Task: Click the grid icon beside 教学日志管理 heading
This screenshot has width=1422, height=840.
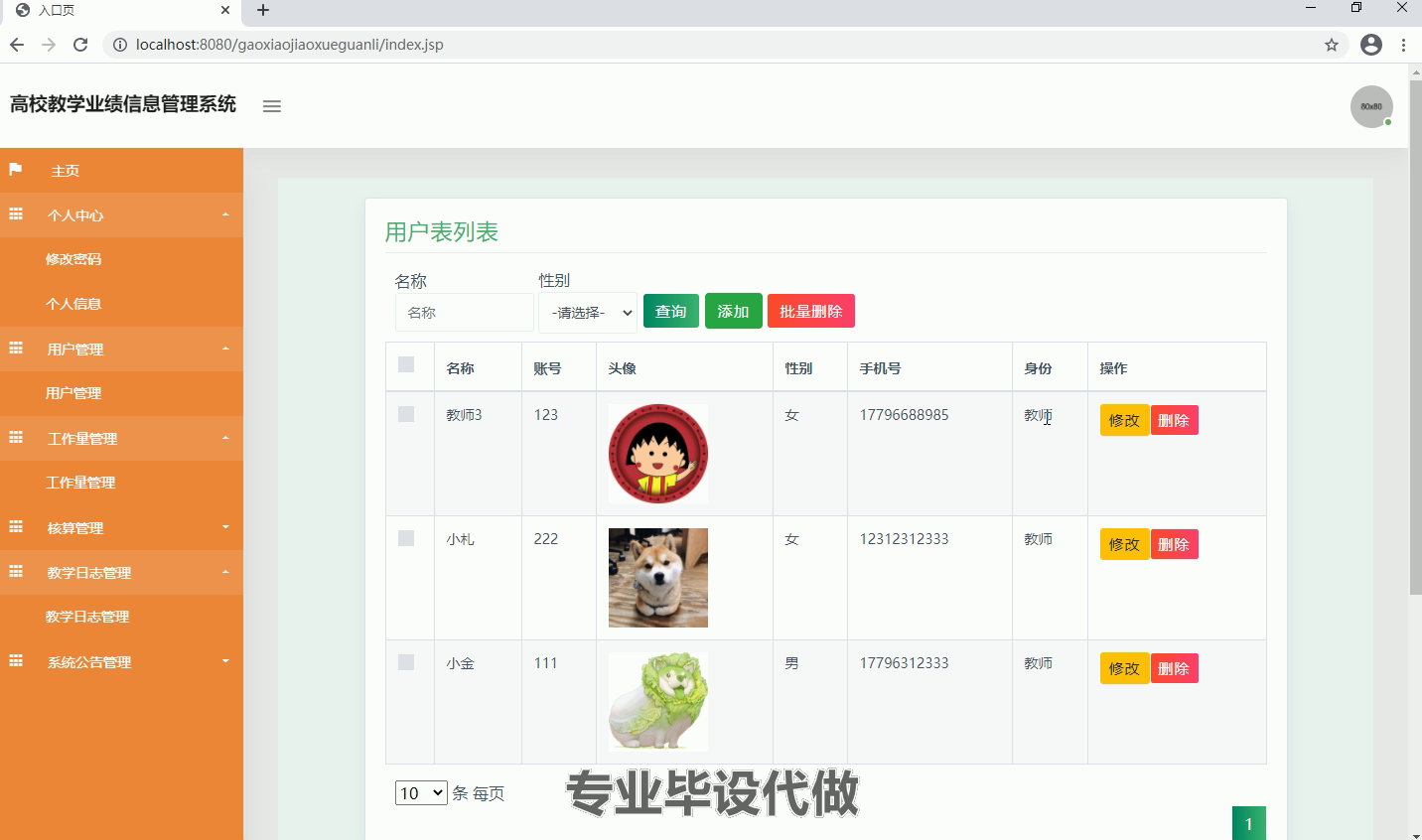Action: [15, 572]
